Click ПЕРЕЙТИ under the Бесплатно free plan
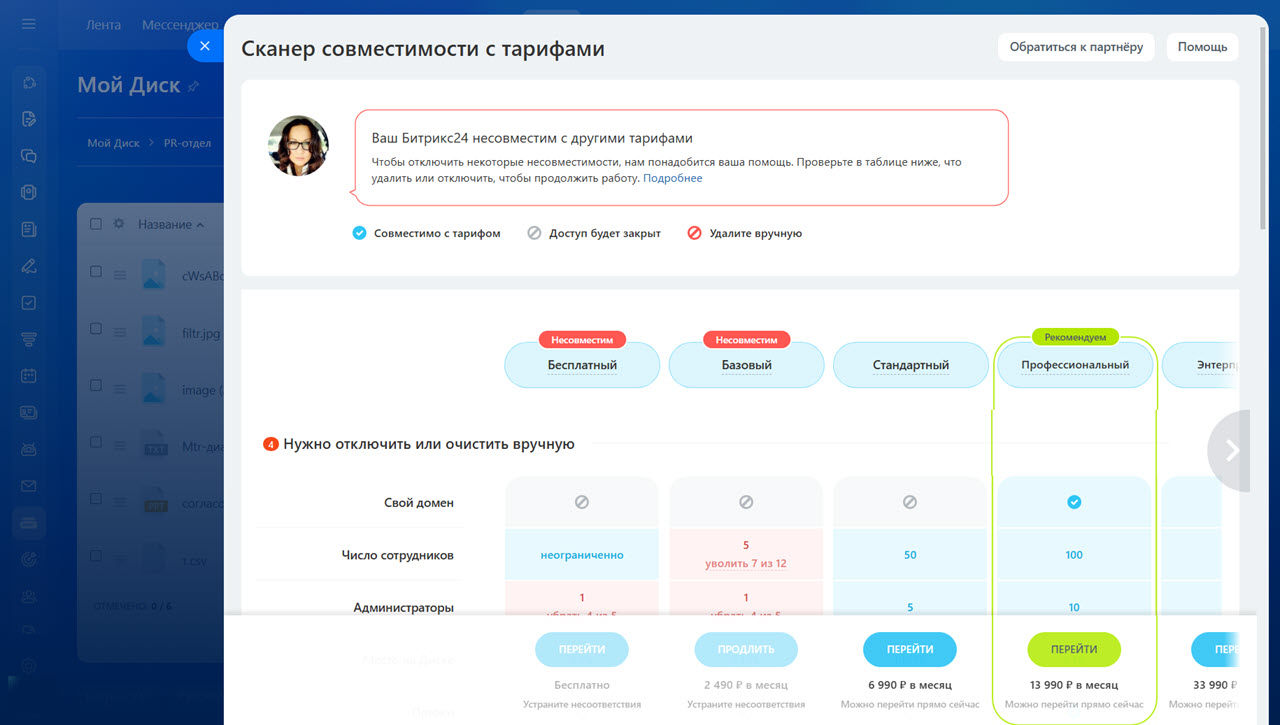This screenshot has width=1280, height=725. (x=582, y=649)
